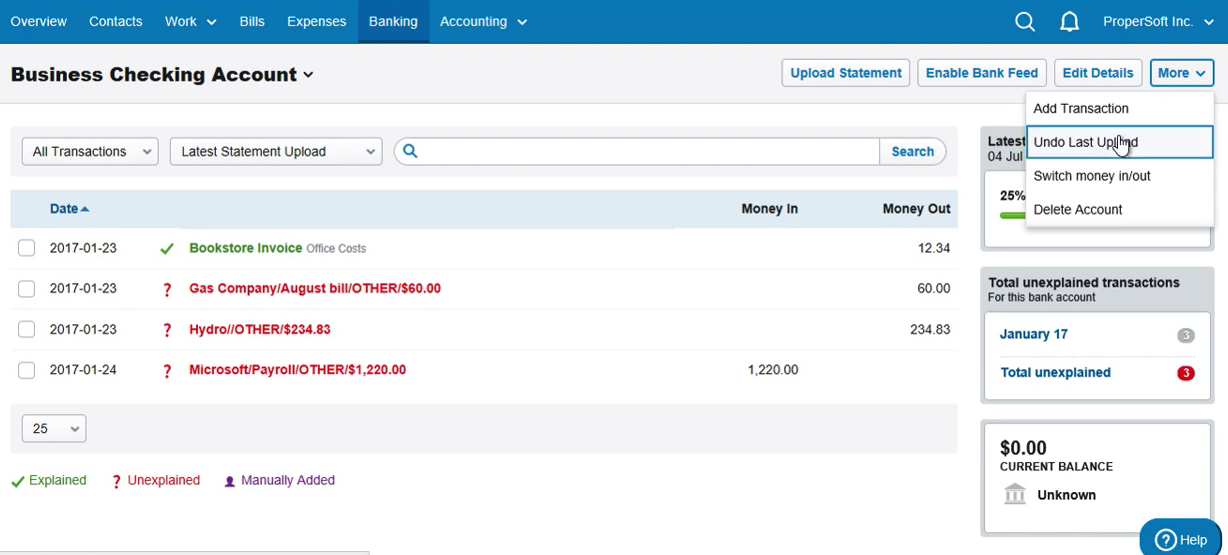Click the magnifier icon inside search field
1228x555 pixels.
point(410,151)
